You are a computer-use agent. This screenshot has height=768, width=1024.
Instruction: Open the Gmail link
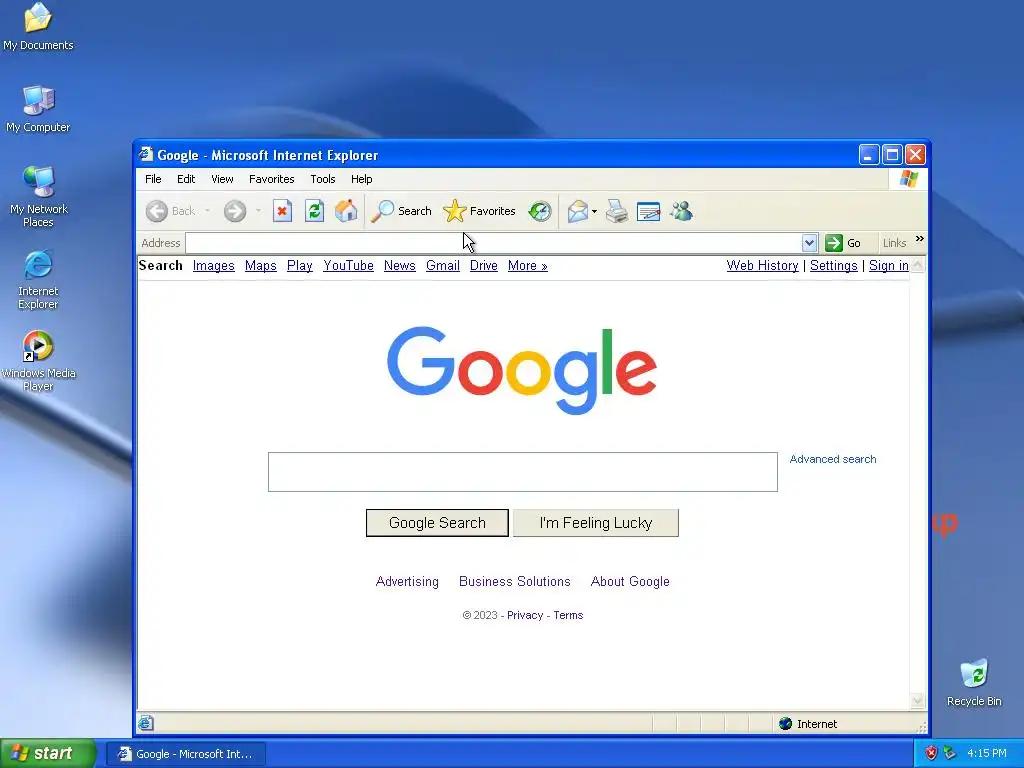tap(443, 266)
